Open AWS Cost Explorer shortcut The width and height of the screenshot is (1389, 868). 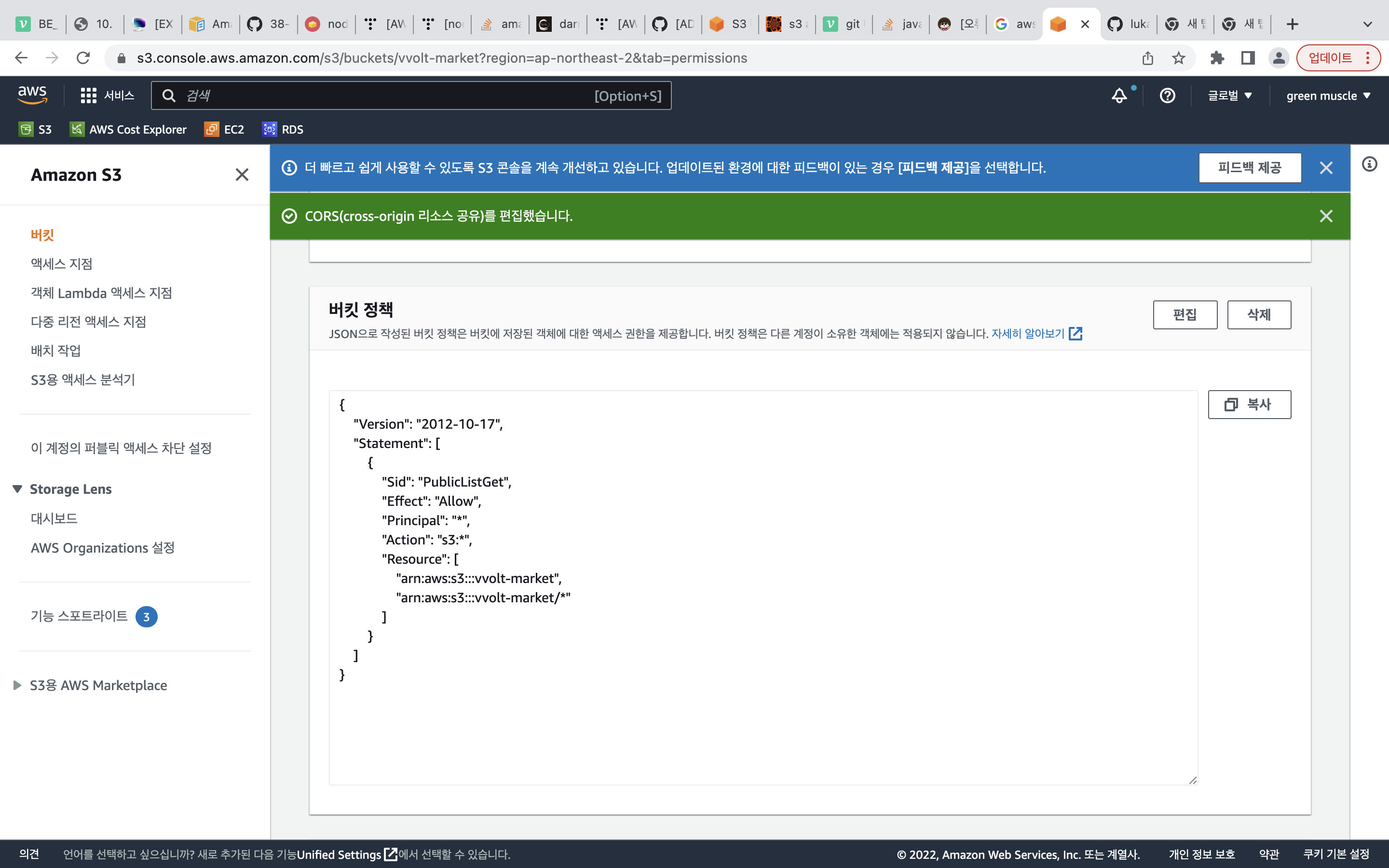coord(128,129)
